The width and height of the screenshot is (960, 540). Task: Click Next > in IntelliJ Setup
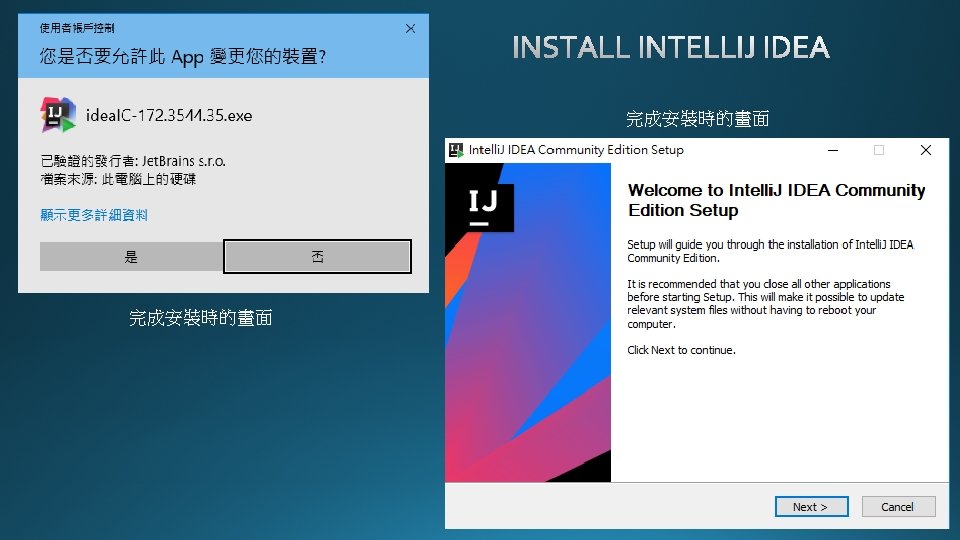click(x=811, y=507)
